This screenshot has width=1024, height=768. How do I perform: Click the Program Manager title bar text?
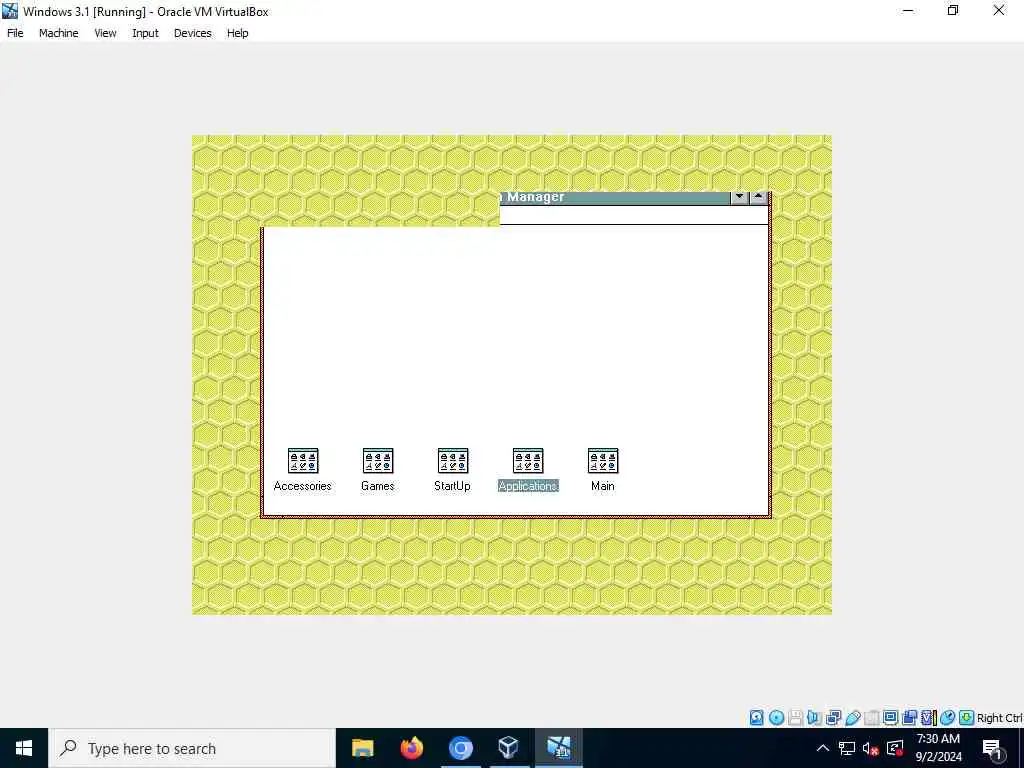pos(532,197)
